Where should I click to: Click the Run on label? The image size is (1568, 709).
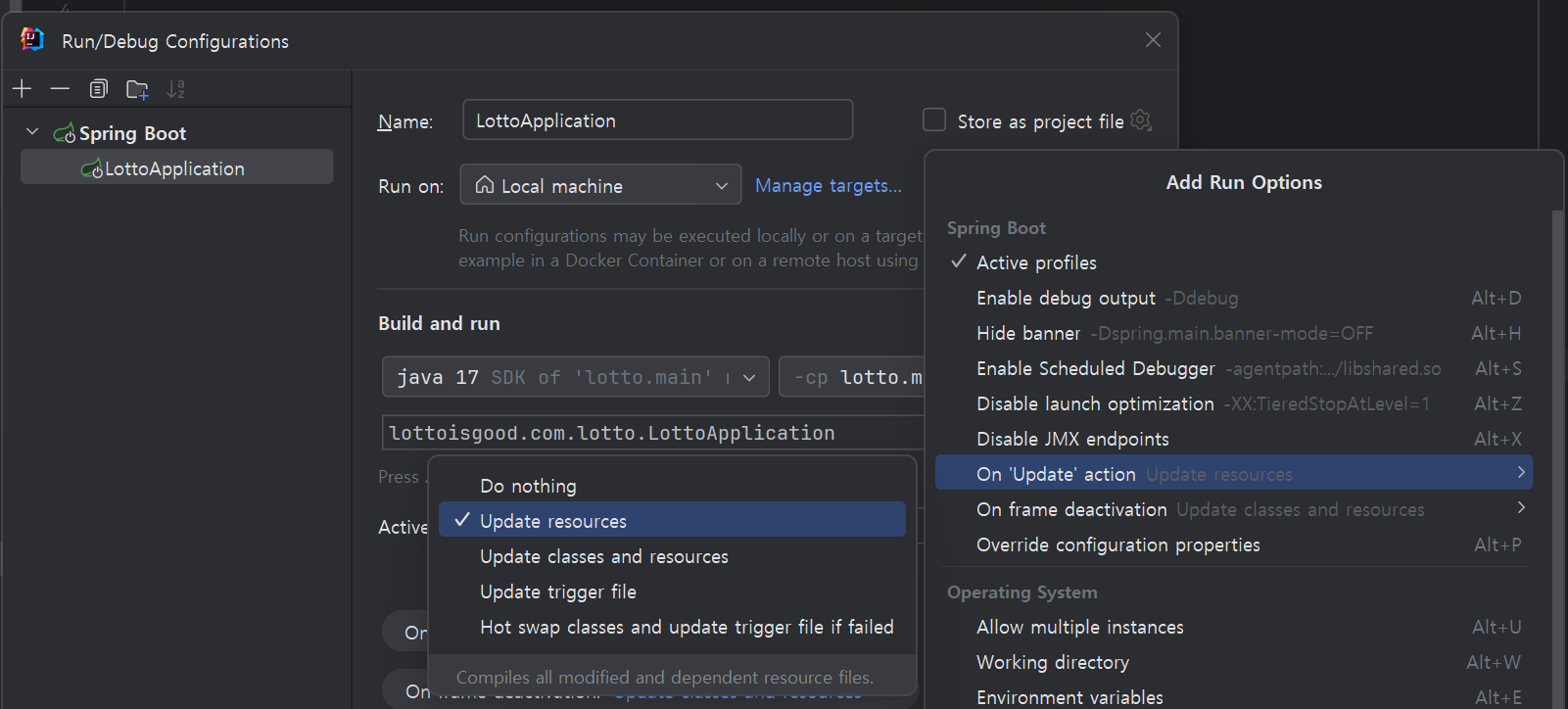[410, 186]
